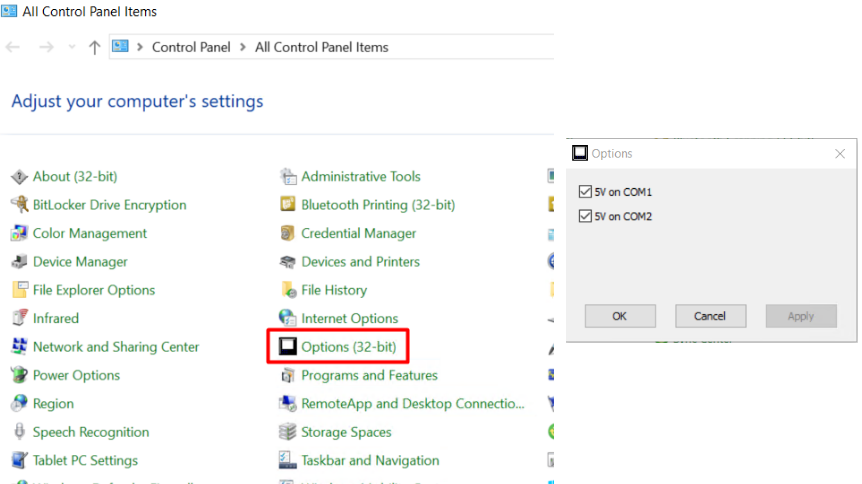The width and height of the screenshot is (862, 484).
Task: Expand the chevron after Control Panel breadcrumb
Action: coord(243,47)
